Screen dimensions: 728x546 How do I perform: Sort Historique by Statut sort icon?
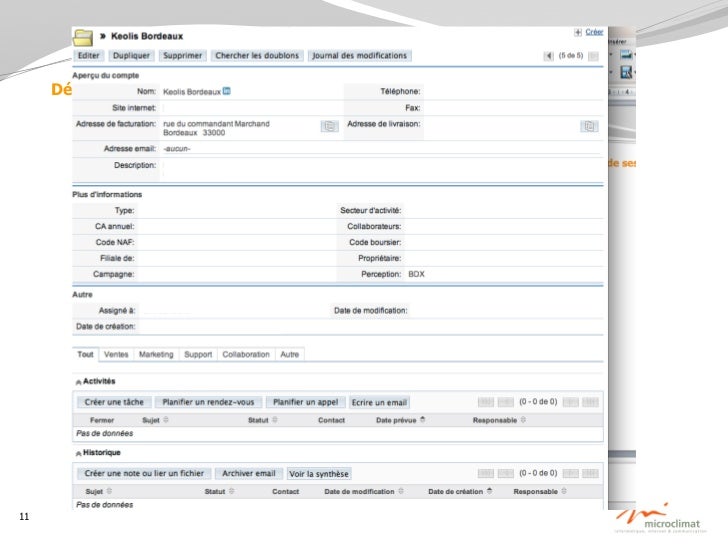coord(231,491)
